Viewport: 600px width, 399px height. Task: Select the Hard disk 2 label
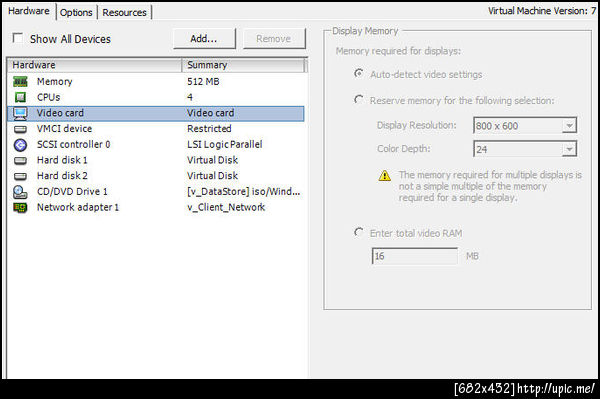click(62, 176)
